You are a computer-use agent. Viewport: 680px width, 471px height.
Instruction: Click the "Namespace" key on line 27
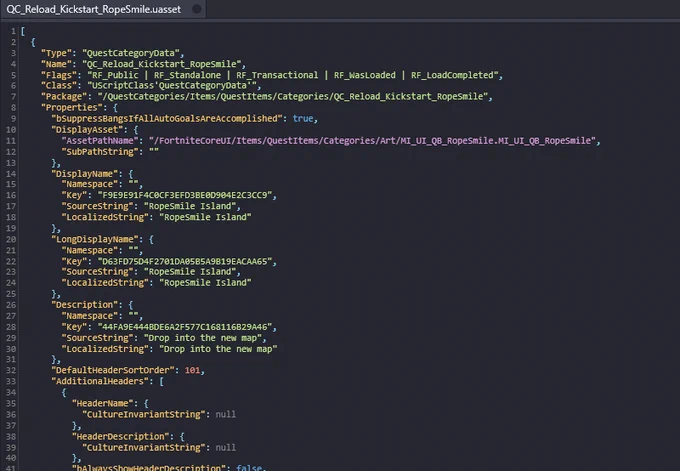[x=90, y=316]
